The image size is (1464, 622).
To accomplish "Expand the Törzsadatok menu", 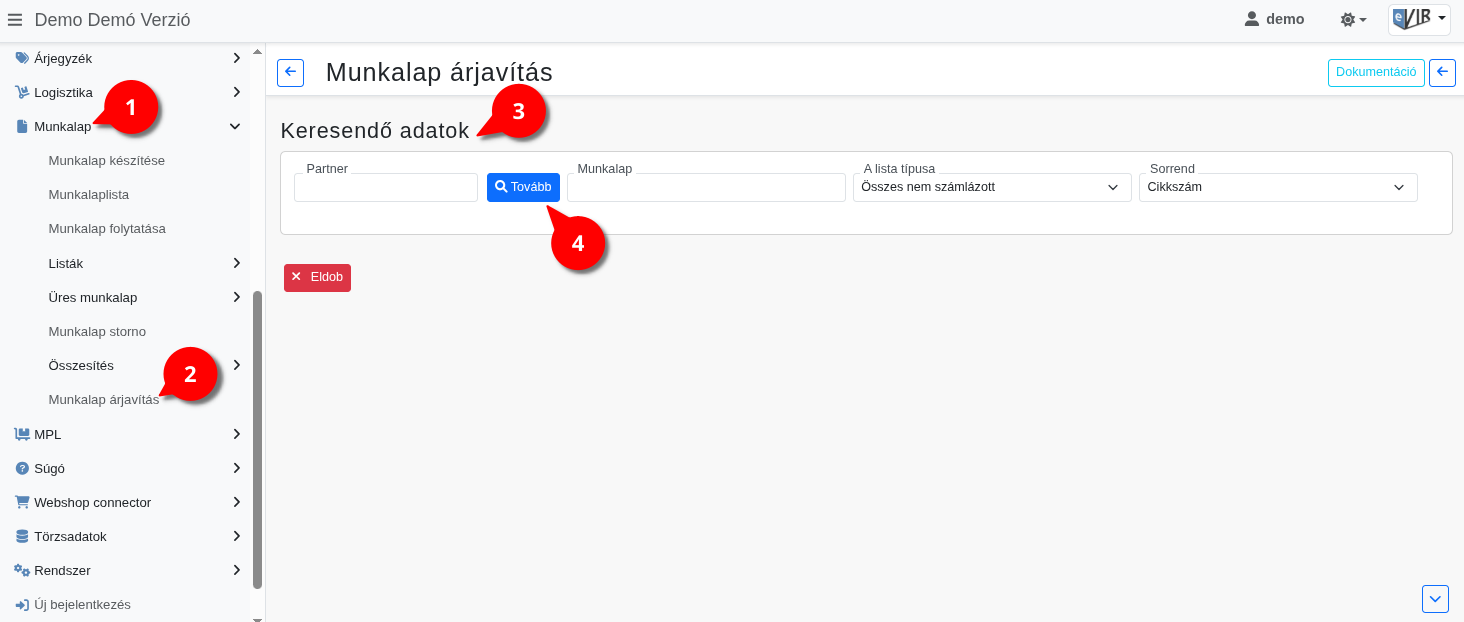I will [236, 536].
